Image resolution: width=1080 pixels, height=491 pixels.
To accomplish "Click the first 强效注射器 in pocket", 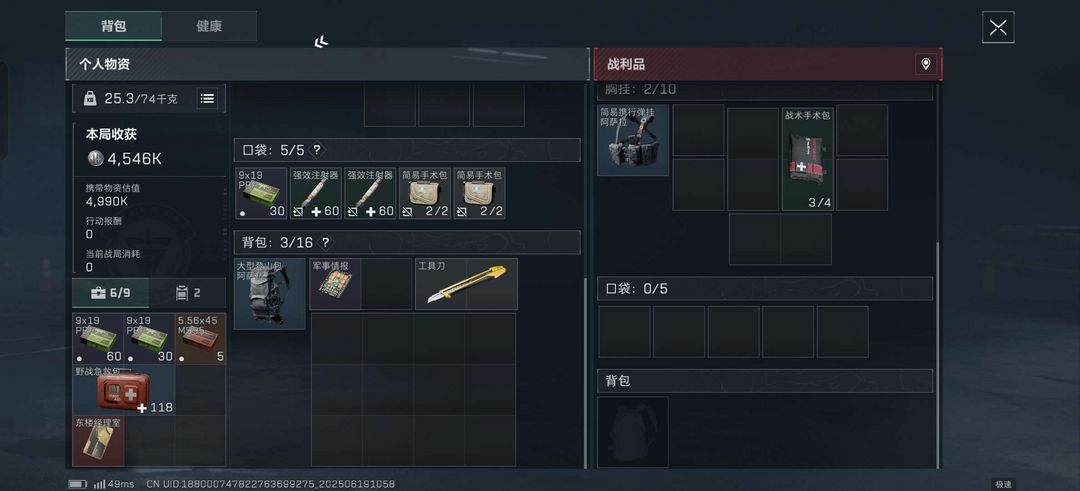I will pos(315,194).
